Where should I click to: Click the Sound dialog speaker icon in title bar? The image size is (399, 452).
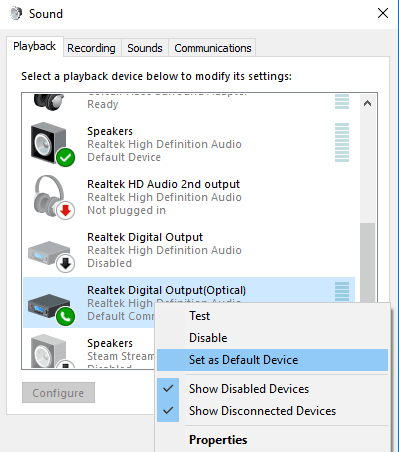[15, 13]
